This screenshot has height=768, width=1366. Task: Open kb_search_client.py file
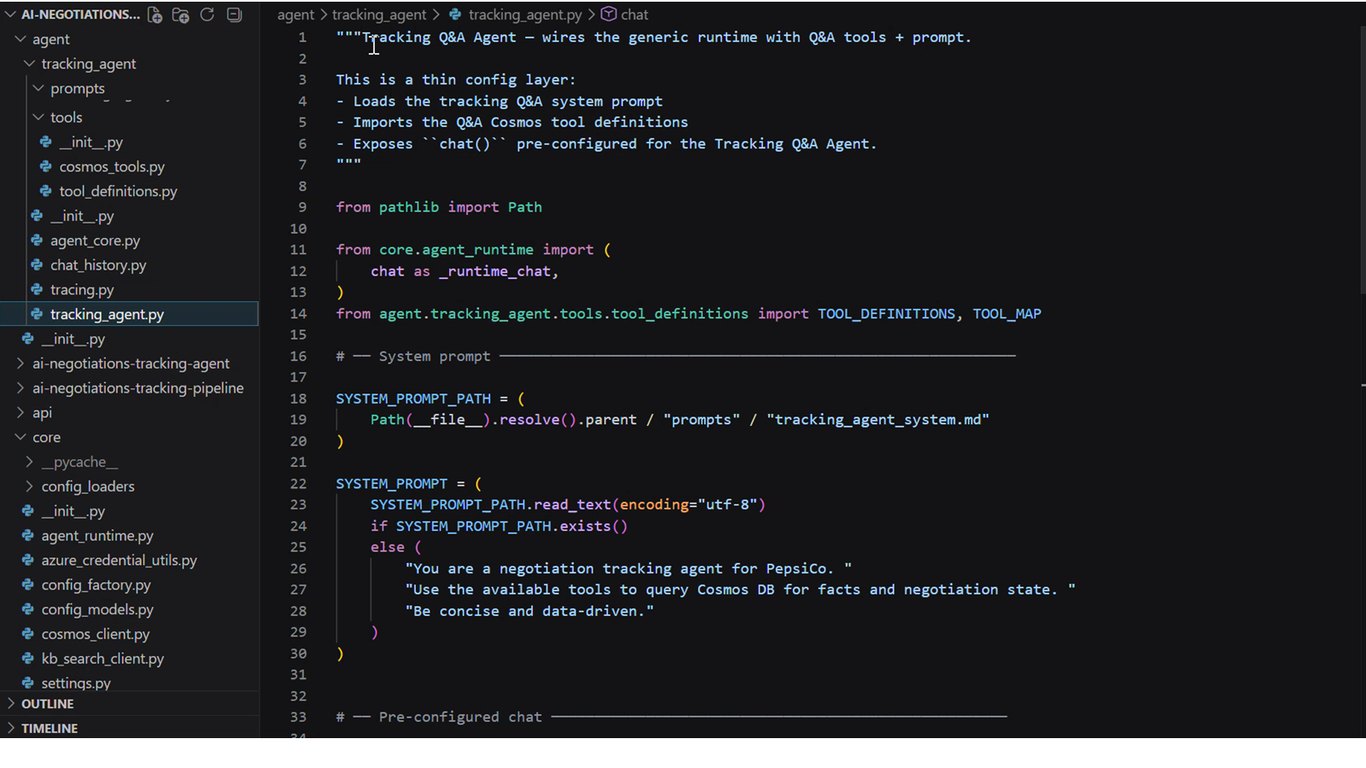click(x=102, y=659)
